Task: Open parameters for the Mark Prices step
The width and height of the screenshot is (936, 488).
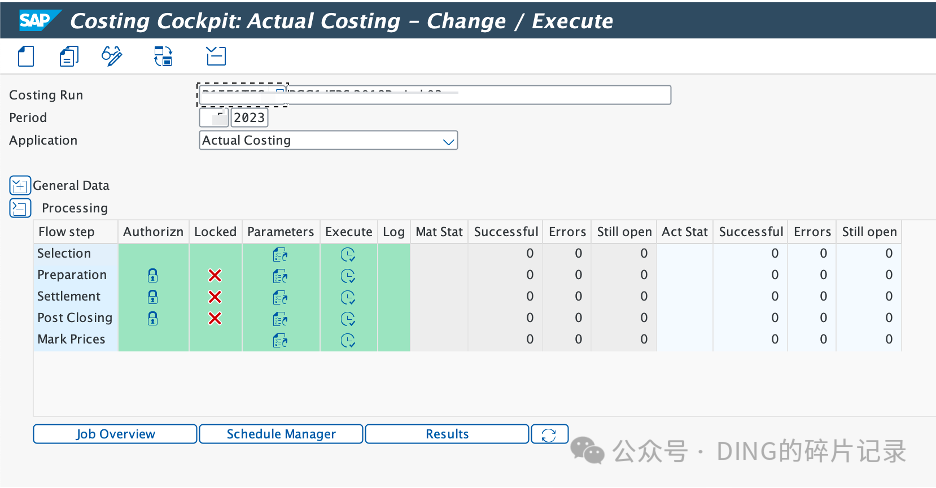Action: tap(280, 341)
